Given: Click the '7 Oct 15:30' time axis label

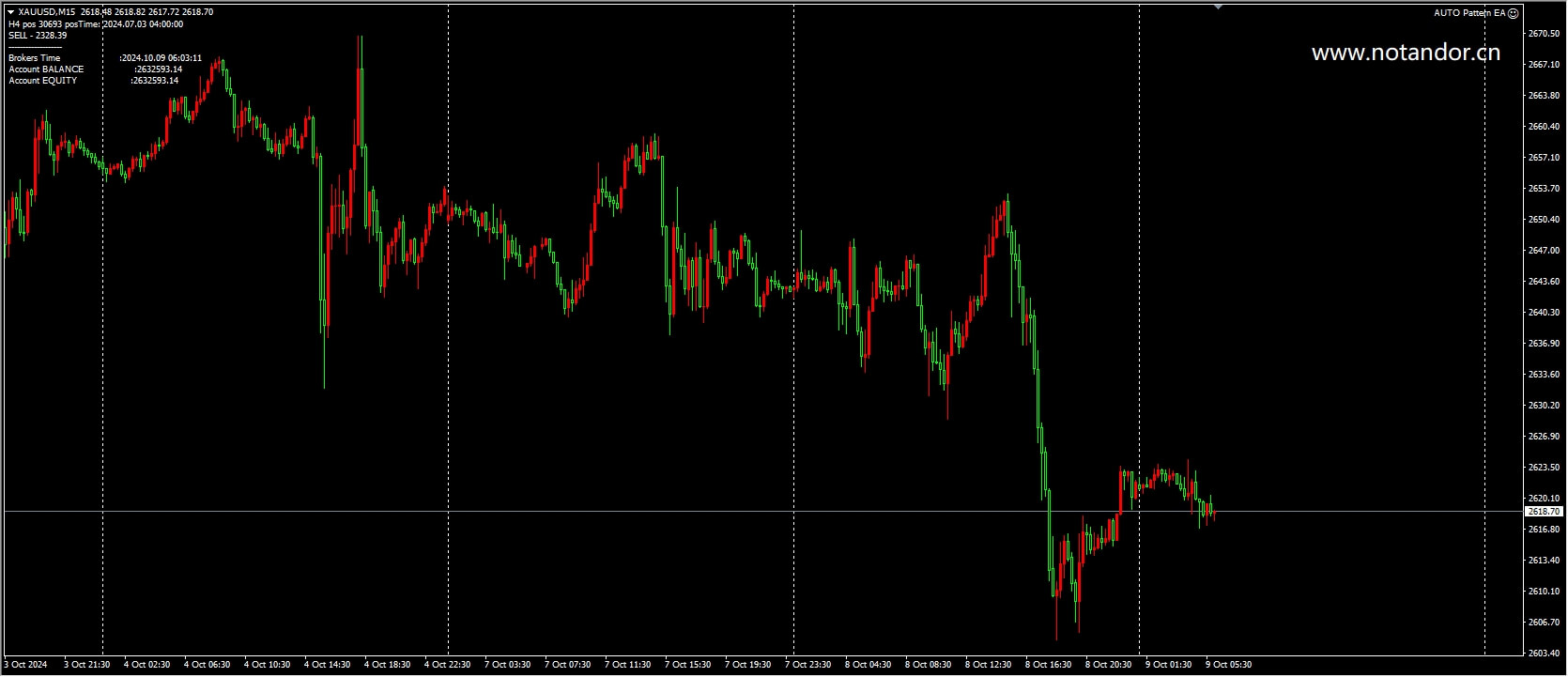Looking at the screenshot, I should tap(687, 665).
